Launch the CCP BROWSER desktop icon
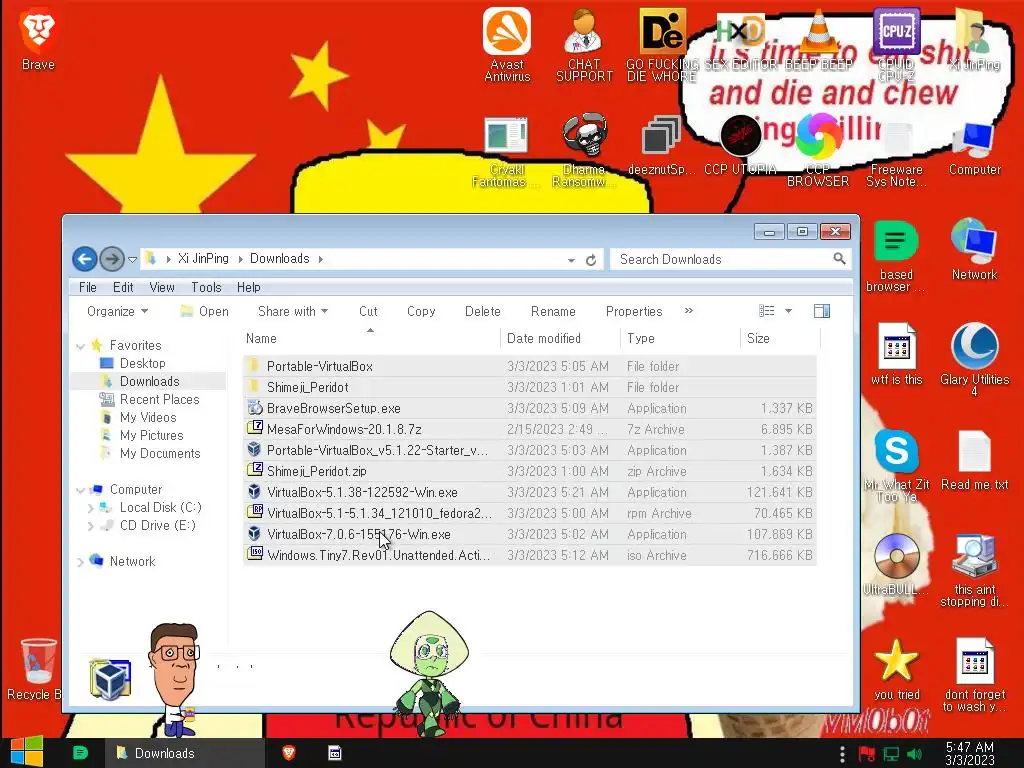Image resolution: width=1024 pixels, height=768 pixels. (818, 152)
